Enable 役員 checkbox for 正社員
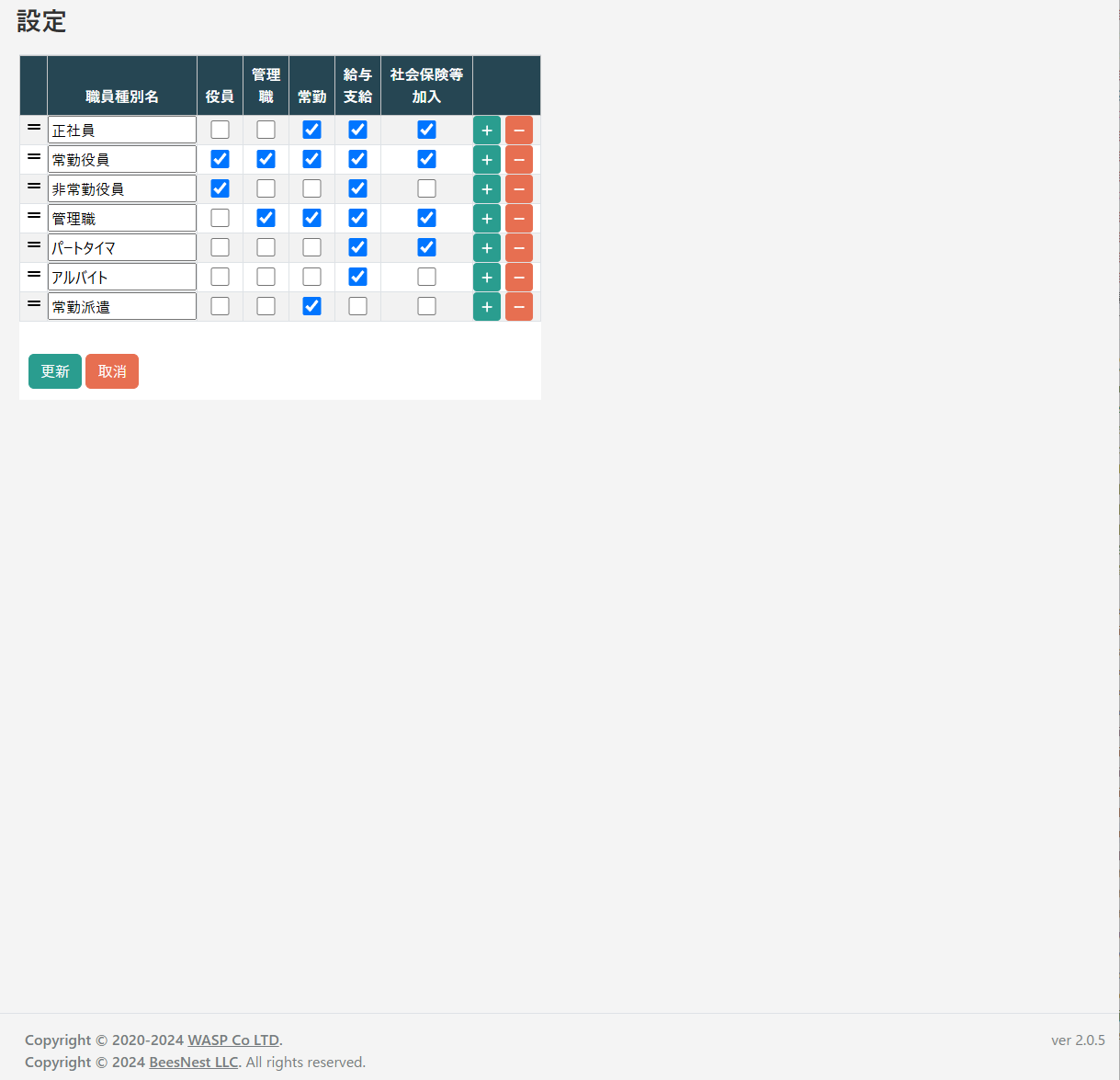The height and width of the screenshot is (1080, 1120). (x=220, y=130)
